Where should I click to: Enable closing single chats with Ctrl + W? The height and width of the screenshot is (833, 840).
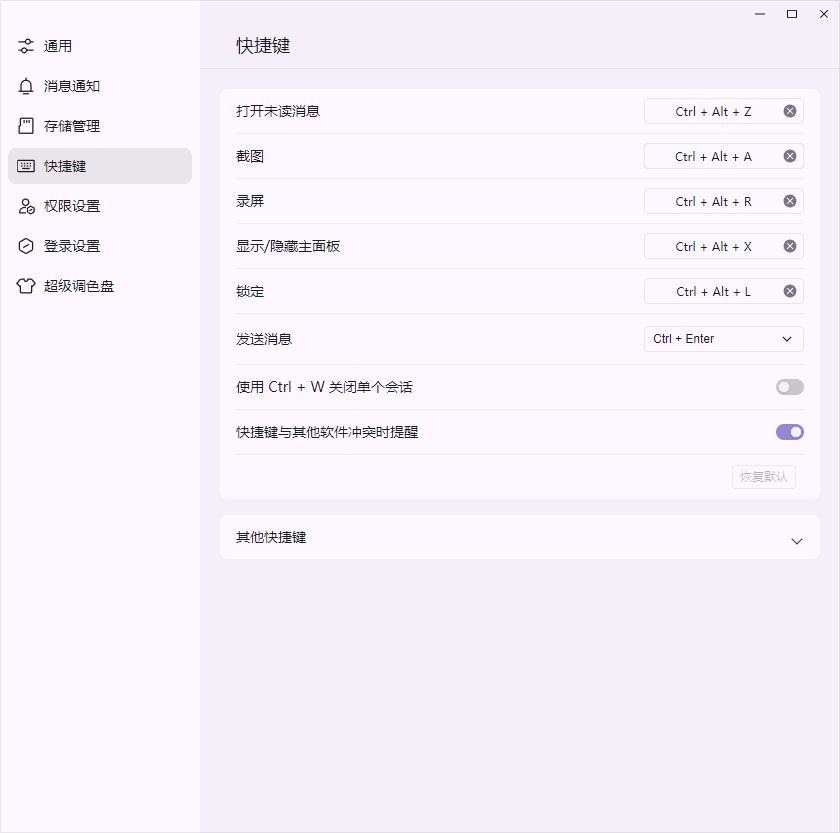pos(789,387)
